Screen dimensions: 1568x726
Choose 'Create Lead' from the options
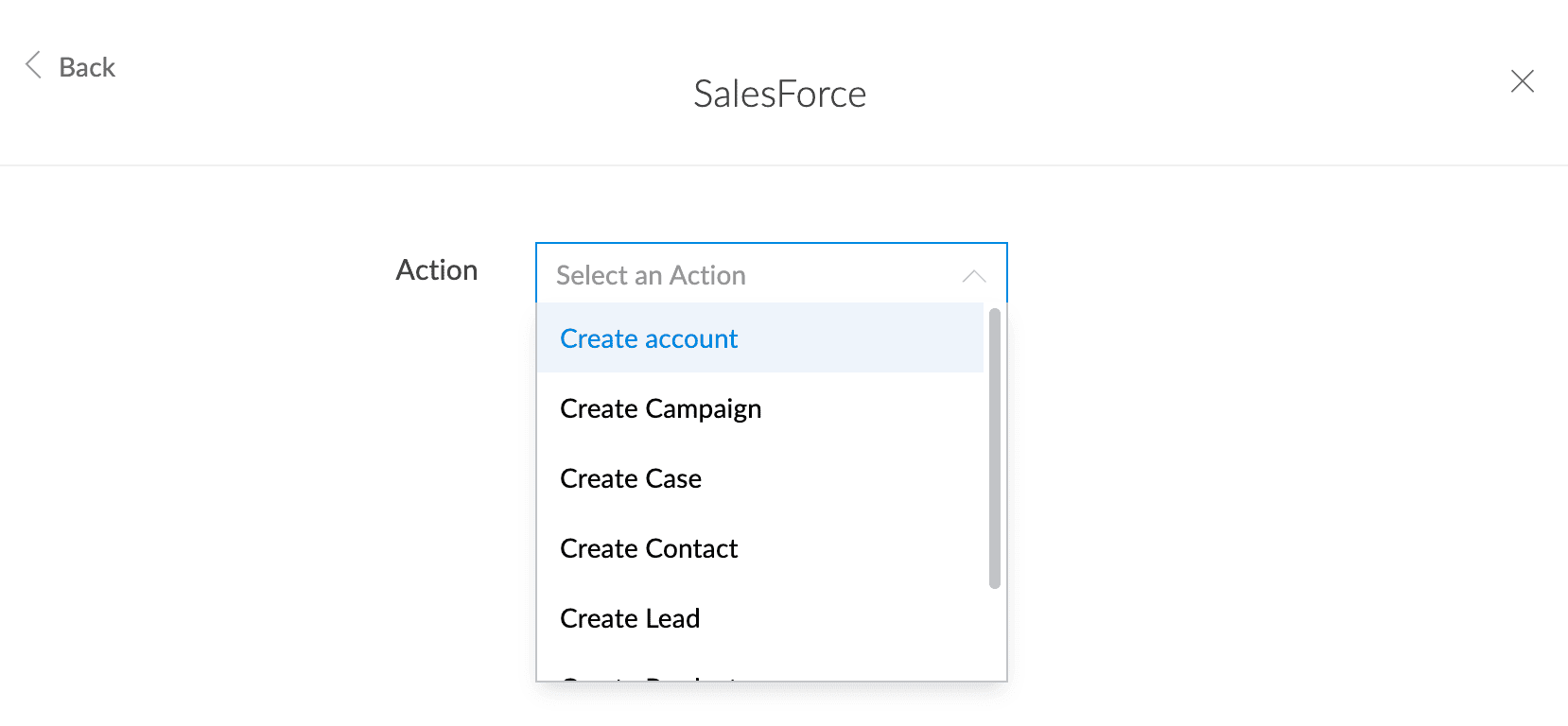(x=760, y=618)
